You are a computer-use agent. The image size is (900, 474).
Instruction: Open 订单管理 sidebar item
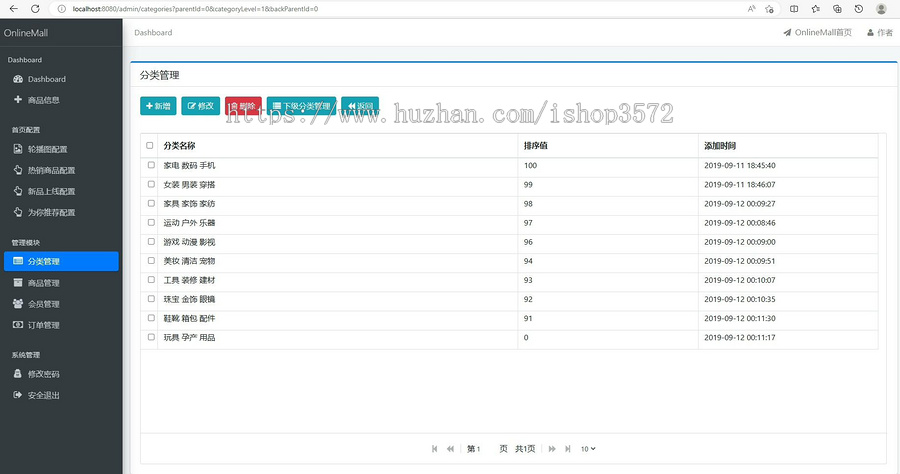(x=61, y=325)
